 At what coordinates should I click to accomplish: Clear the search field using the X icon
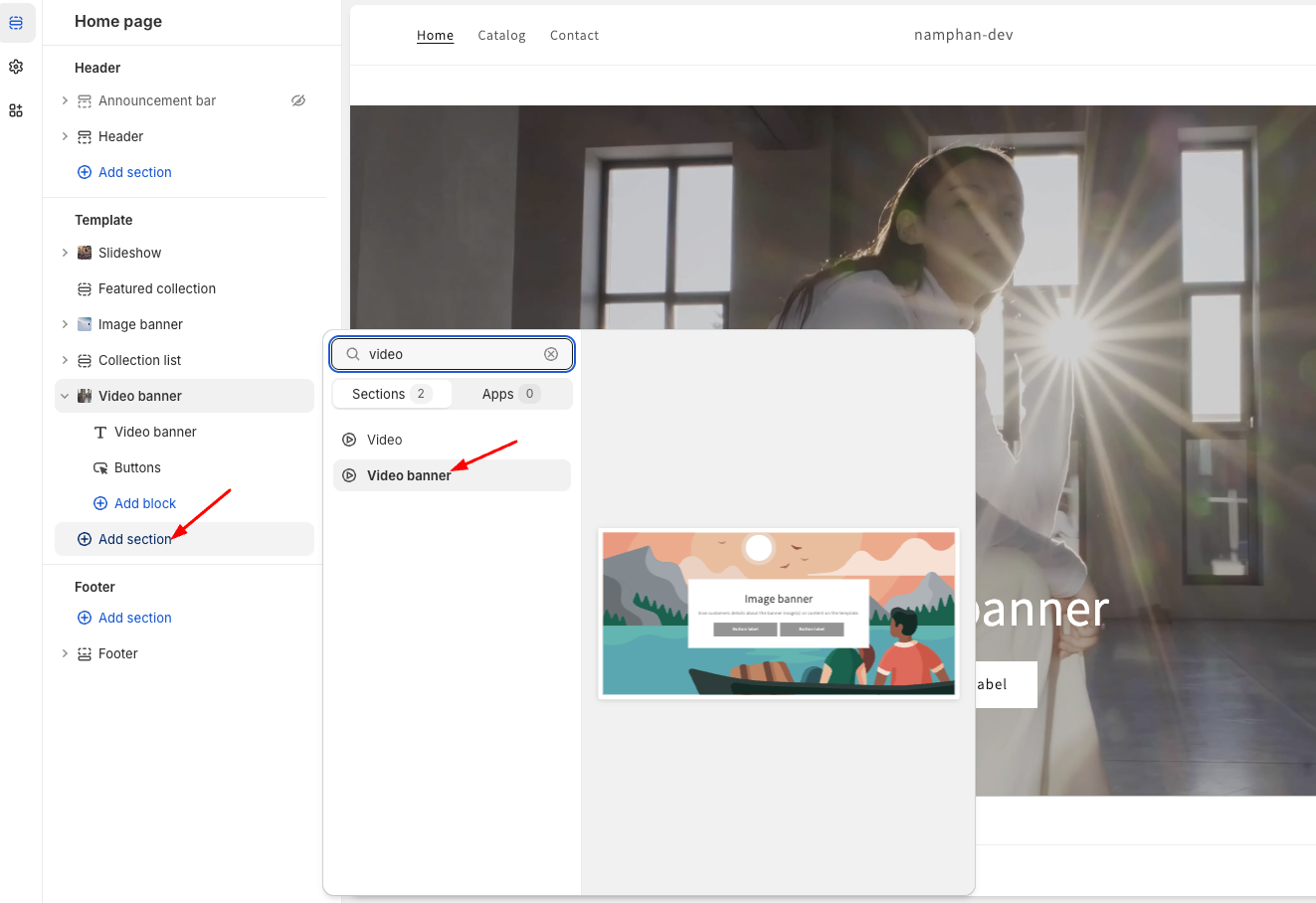551,354
